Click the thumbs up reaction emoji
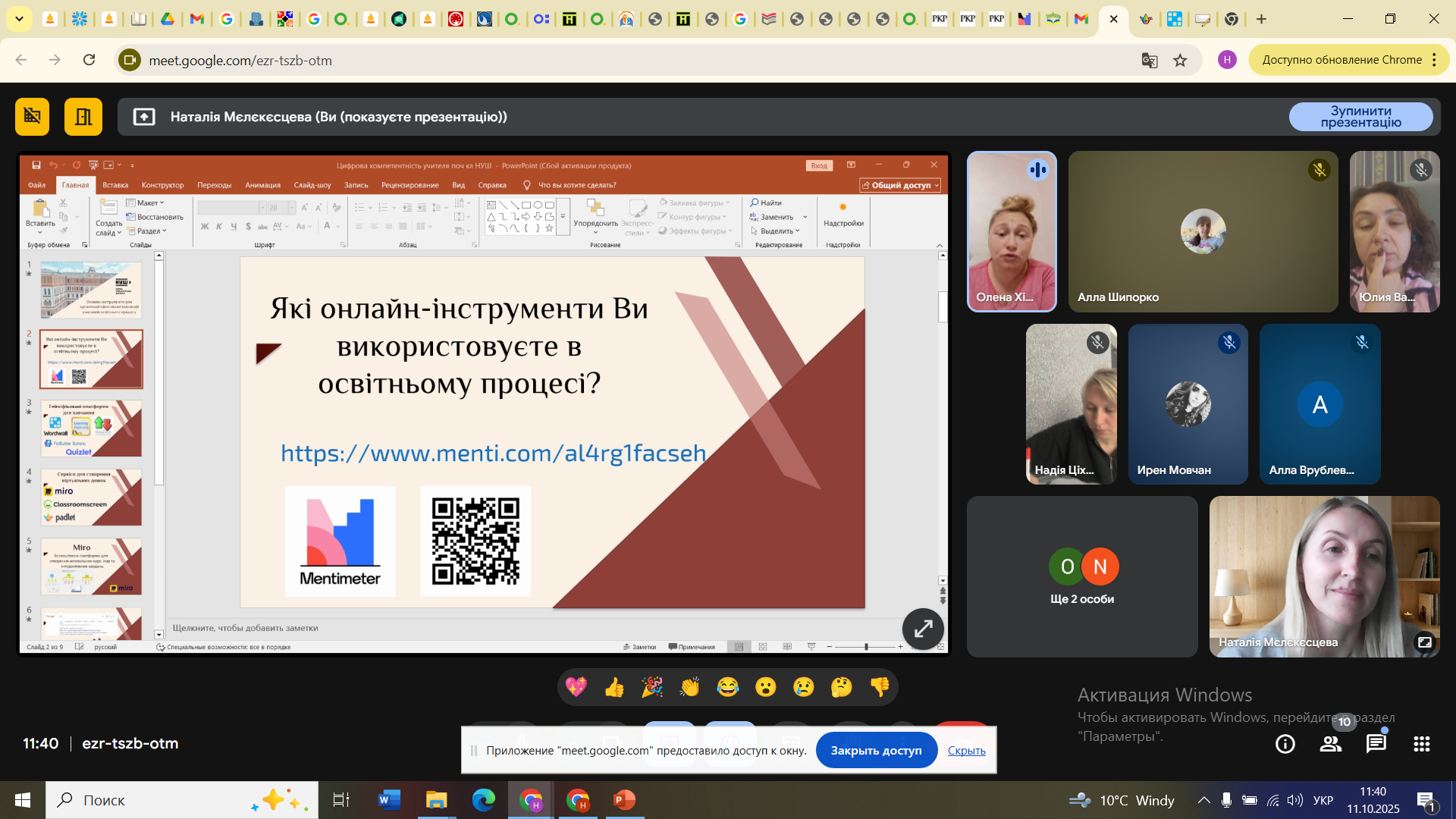Screen dimensions: 1456x819 pos(614,687)
